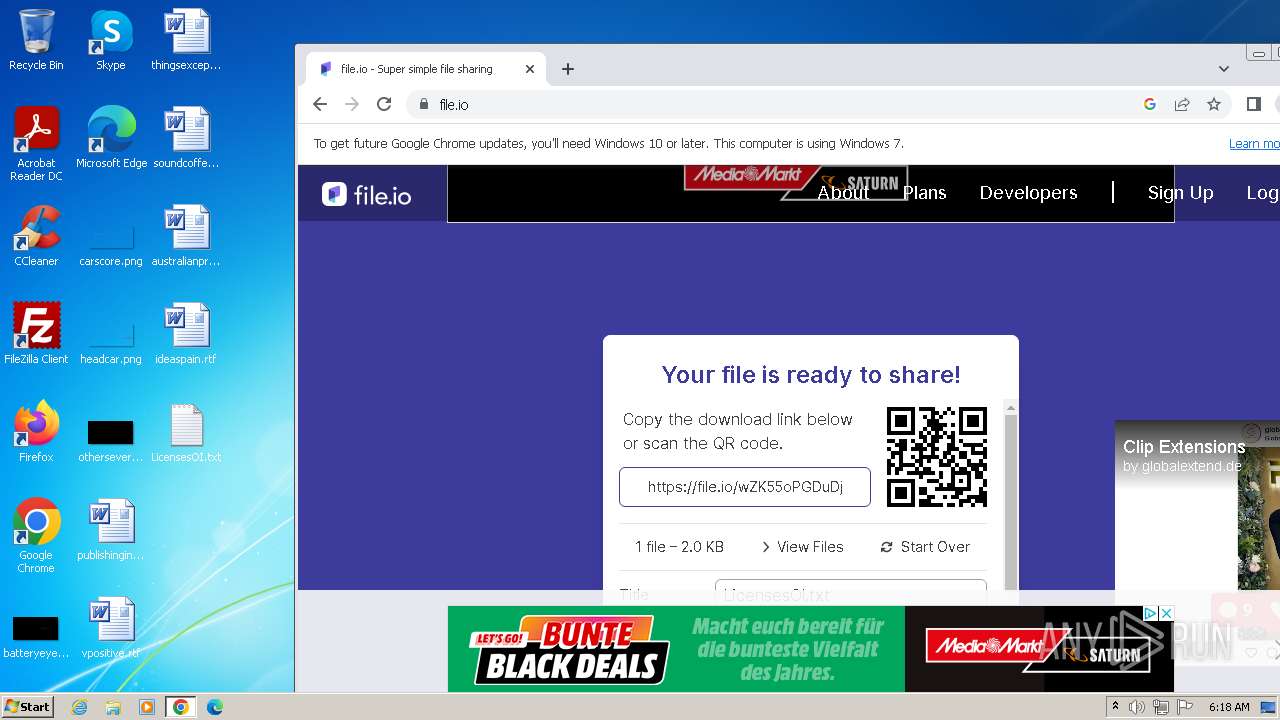Select the publishingin document icon
Viewport: 1280px width, 720px height.
111,530
